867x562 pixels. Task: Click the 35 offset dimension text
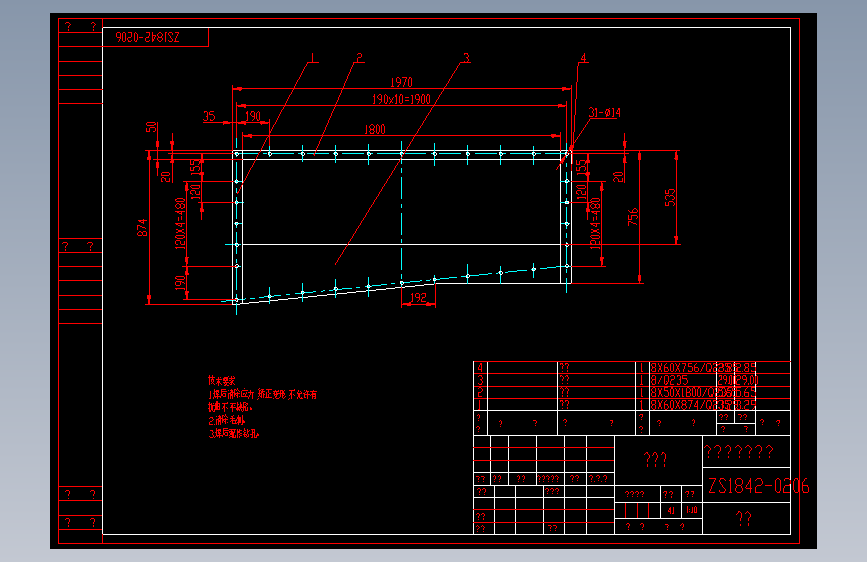tap(209, 116)
